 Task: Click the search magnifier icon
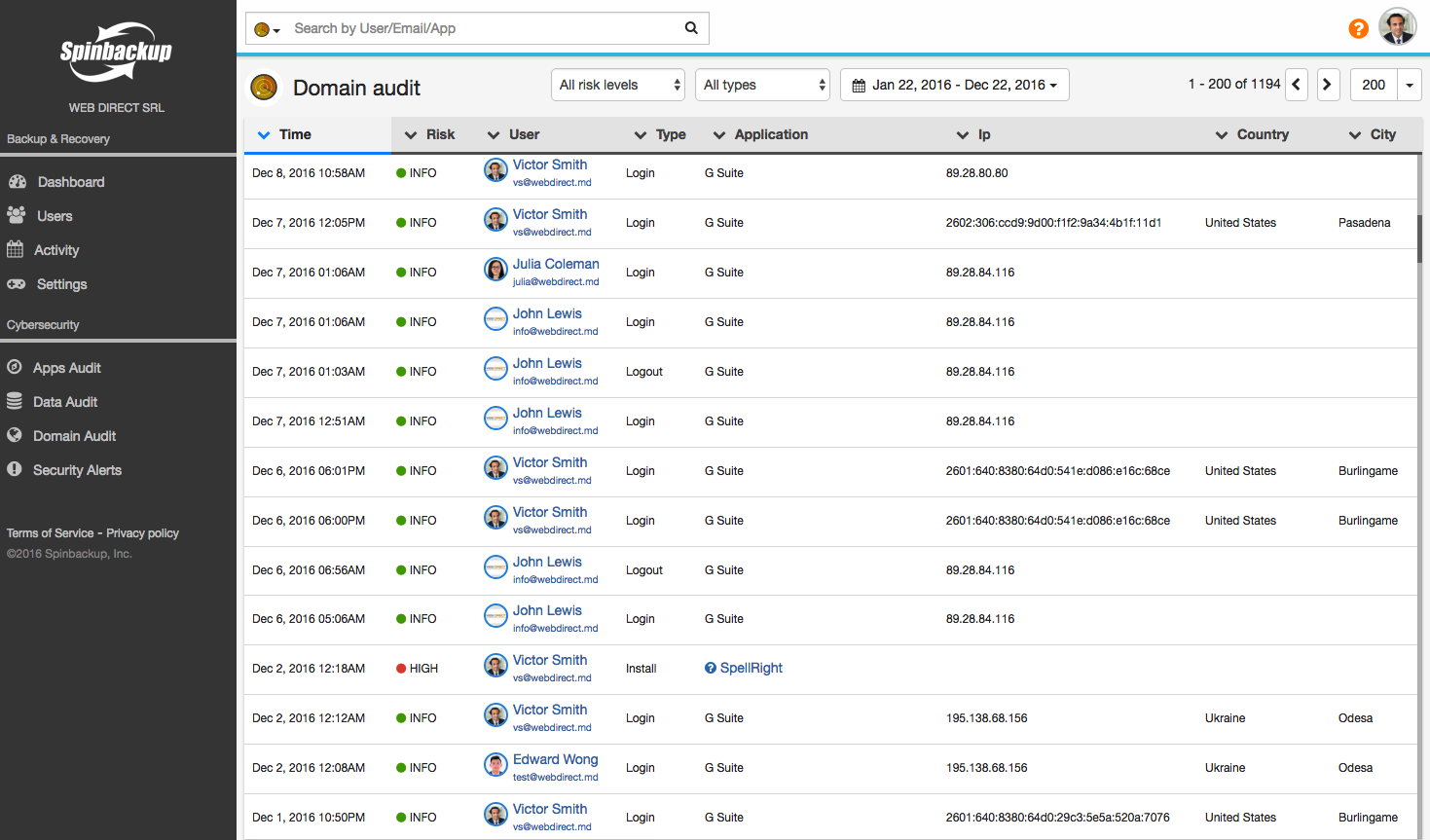pos(691,28)
